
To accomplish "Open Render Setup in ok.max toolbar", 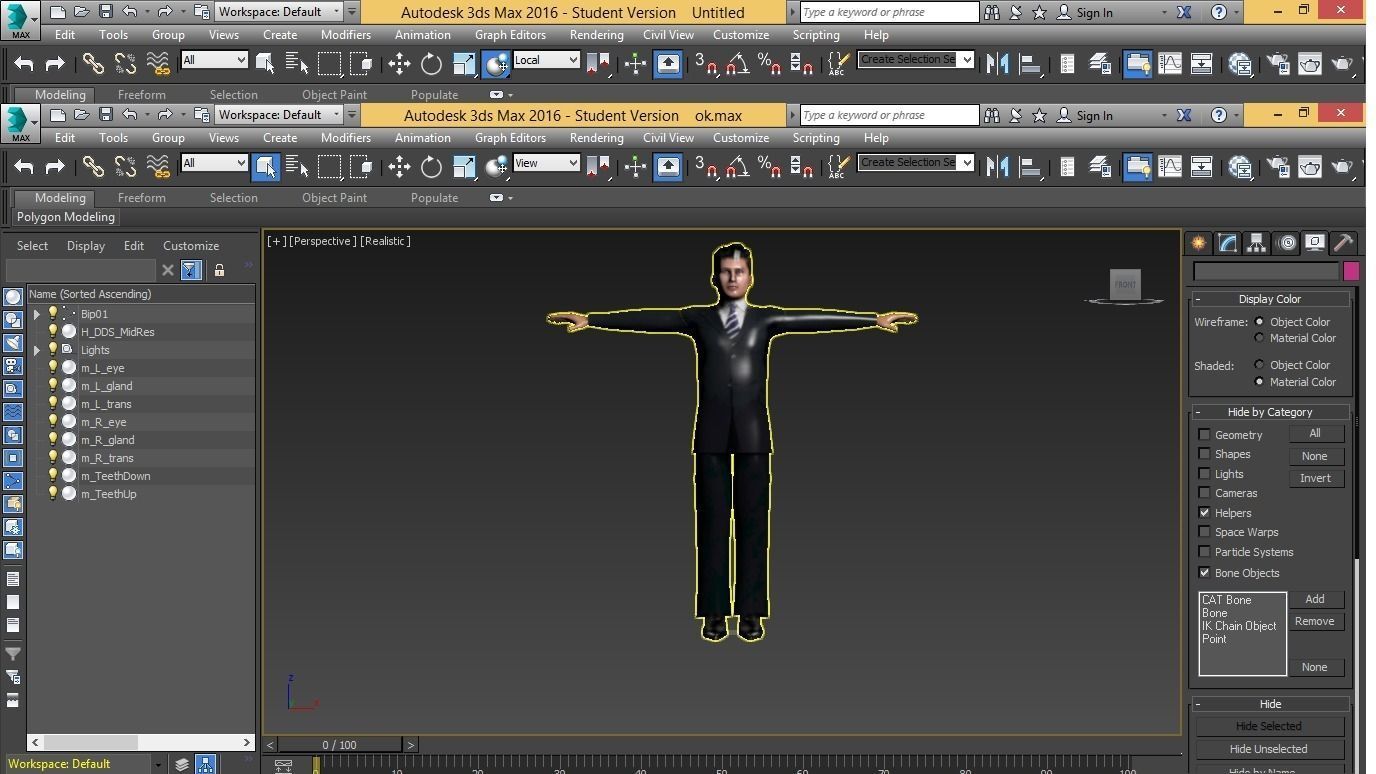I will [x=1277, y=167].
